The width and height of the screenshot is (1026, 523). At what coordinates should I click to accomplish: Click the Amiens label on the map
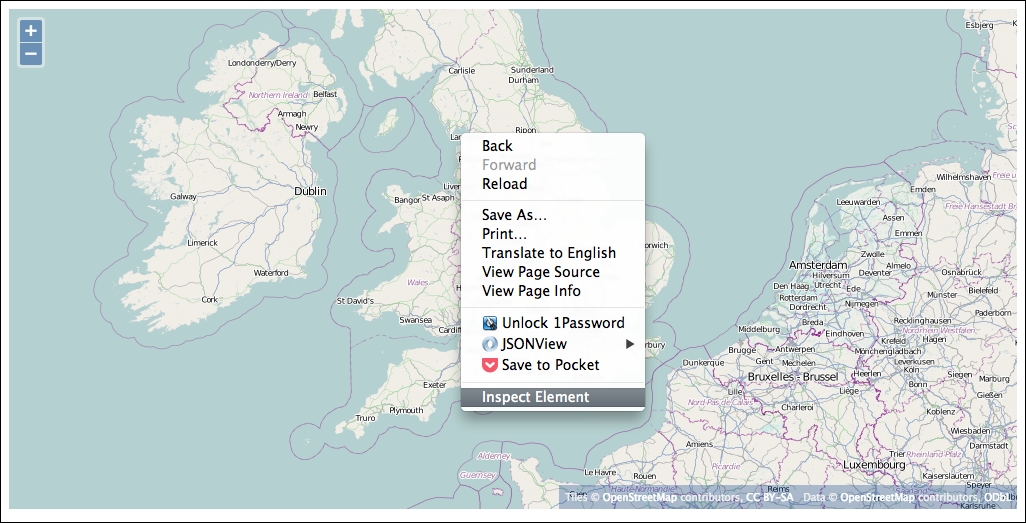699,444
